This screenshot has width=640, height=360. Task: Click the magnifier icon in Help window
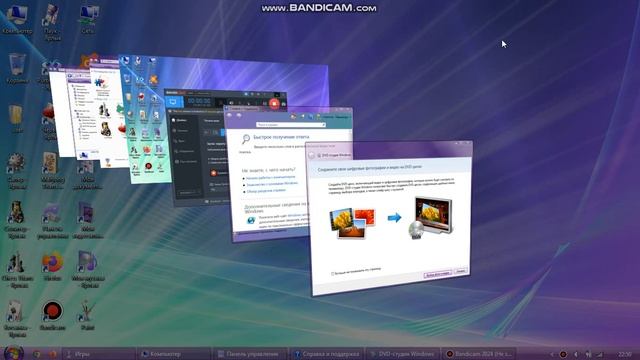(246, 139)
